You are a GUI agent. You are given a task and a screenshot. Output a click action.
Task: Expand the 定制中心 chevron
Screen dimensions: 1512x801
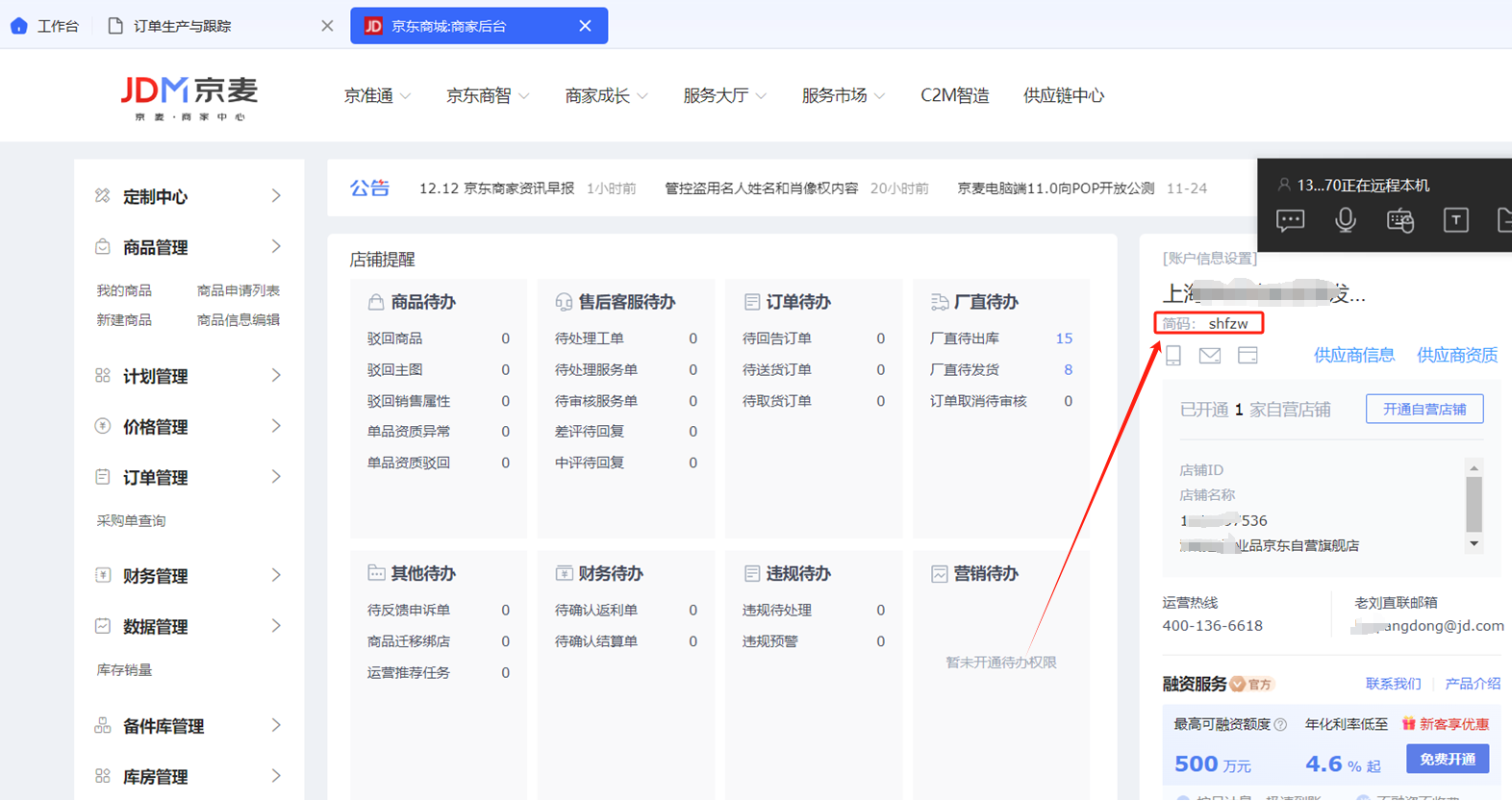(x=276, y=196)
